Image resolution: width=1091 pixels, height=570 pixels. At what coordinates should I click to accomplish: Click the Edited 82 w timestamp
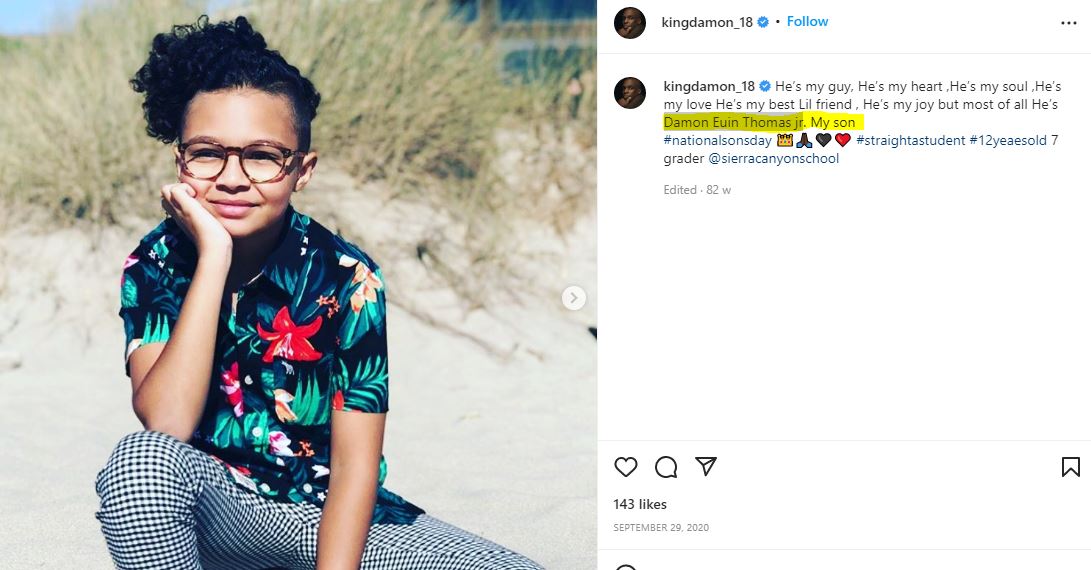(x=697, y=190)
